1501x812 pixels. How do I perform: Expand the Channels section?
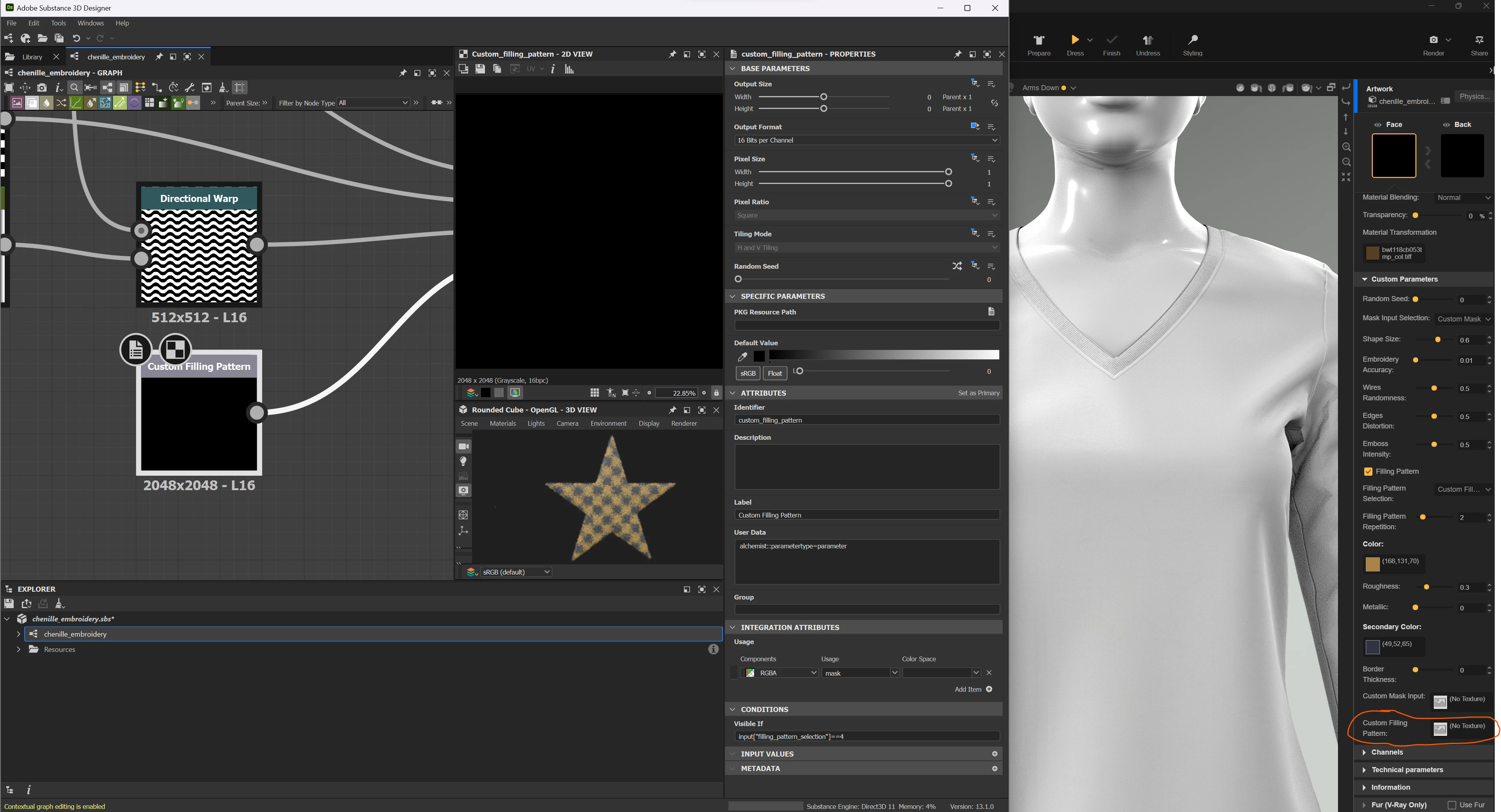(1387, 752)
